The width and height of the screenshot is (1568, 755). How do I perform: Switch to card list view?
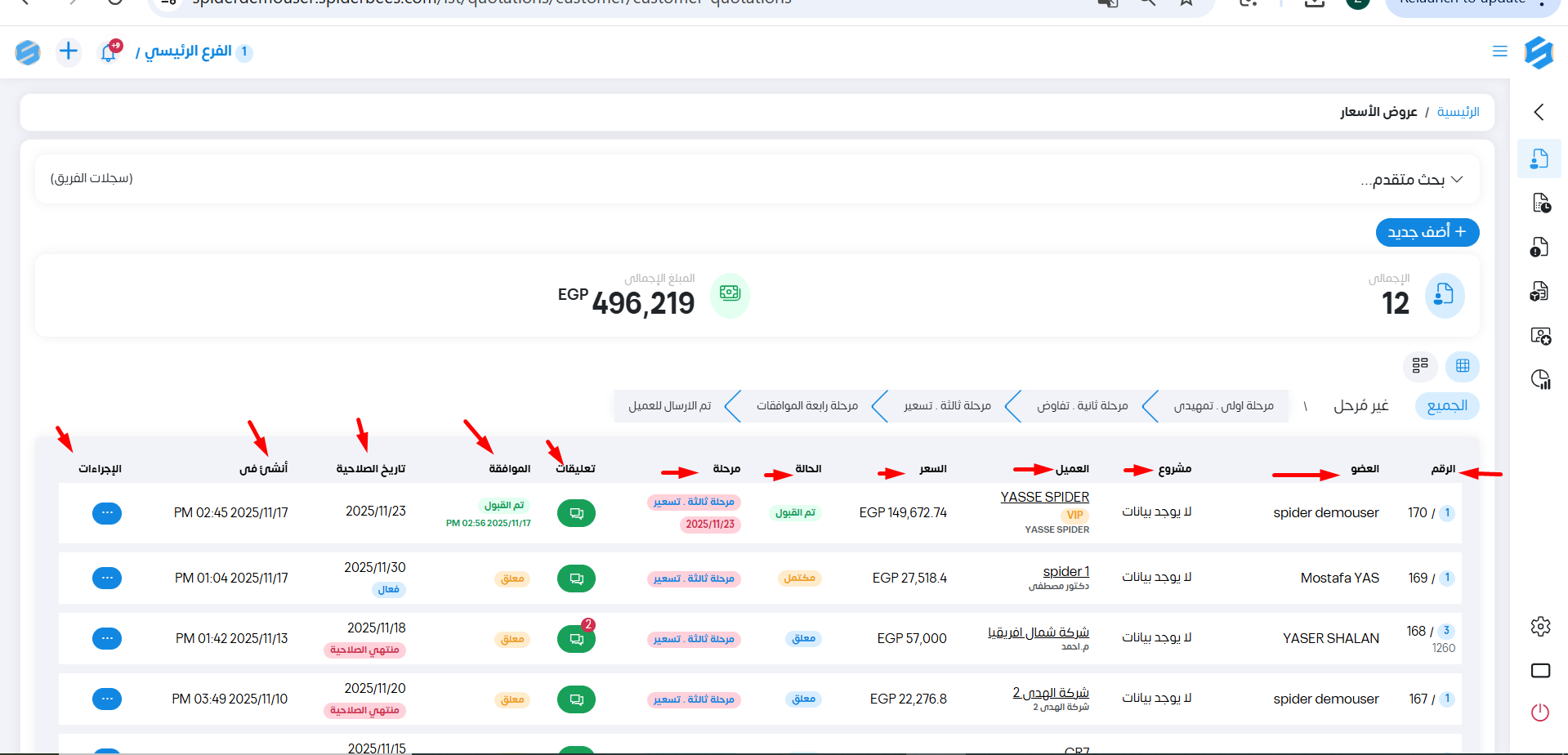point(1420,366)
